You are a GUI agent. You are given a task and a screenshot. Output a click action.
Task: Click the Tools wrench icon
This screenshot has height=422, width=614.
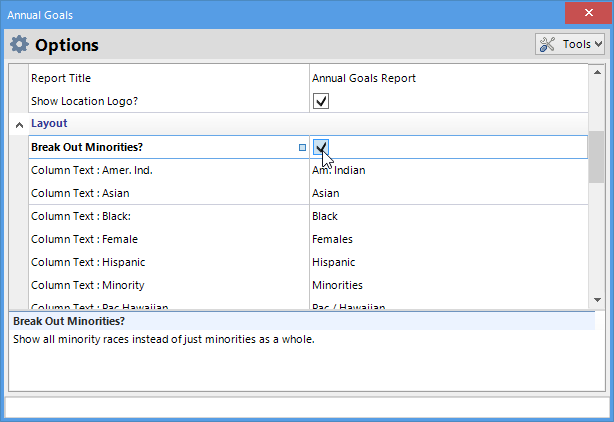tap(549, 44)
